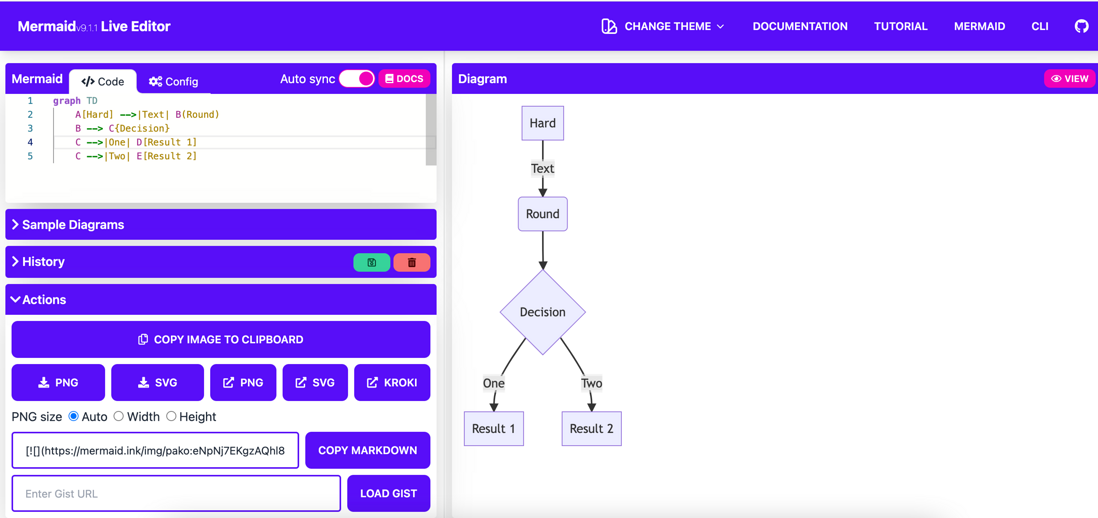Open the Change Theme dropdown
1098x518 pixels.
[662, 26]
